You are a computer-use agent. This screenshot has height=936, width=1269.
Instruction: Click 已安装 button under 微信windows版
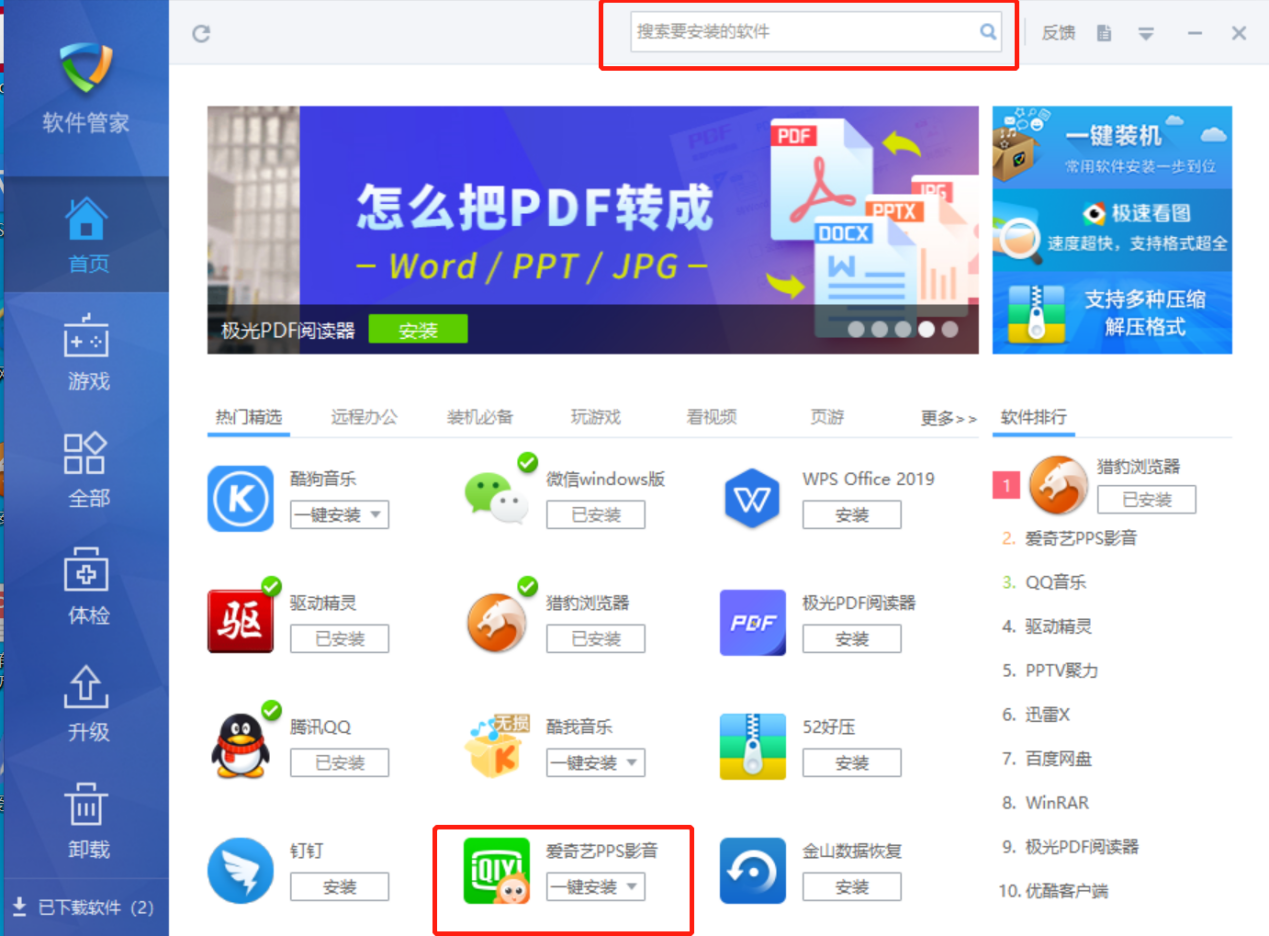[x=596, y=515]
